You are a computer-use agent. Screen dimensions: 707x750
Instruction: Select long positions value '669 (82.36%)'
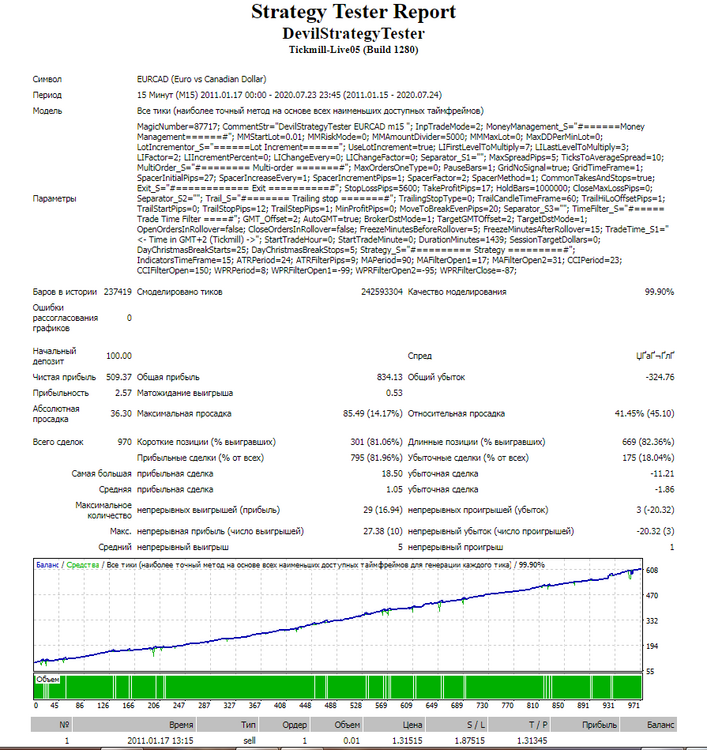648,442
